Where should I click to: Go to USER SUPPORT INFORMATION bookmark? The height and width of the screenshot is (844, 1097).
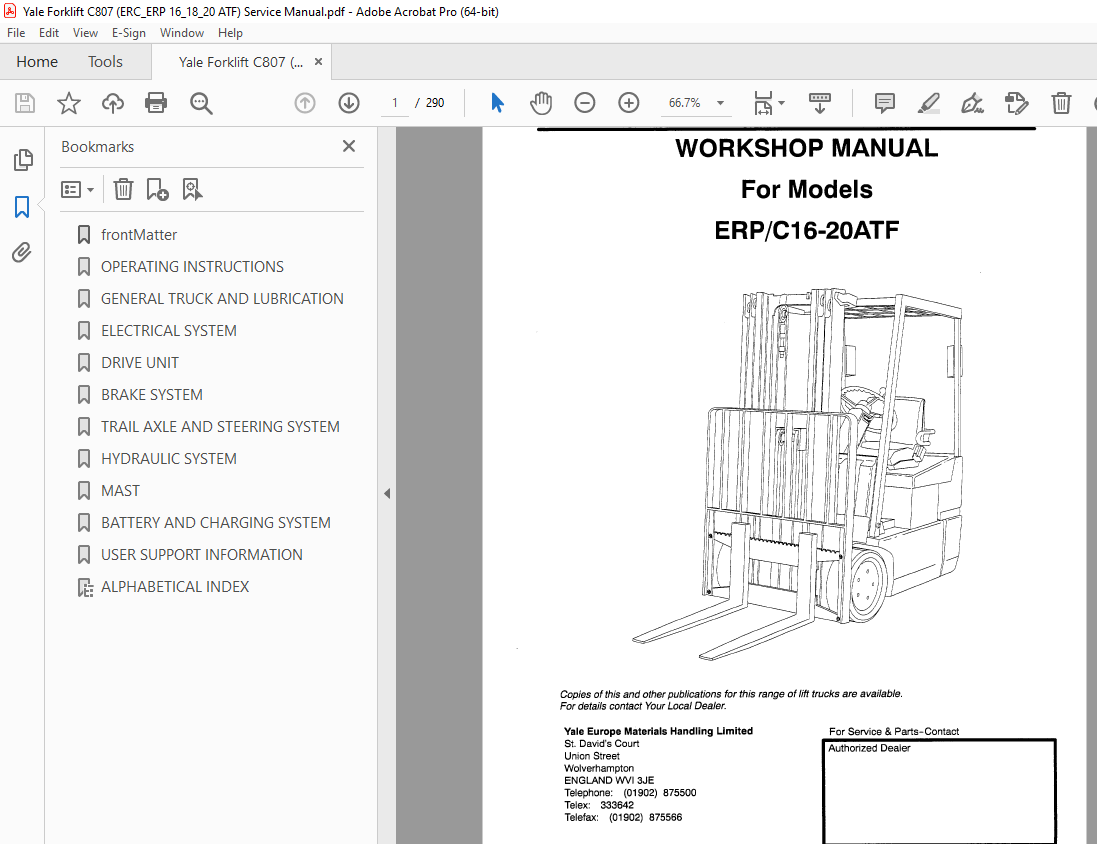click(201, 554)
